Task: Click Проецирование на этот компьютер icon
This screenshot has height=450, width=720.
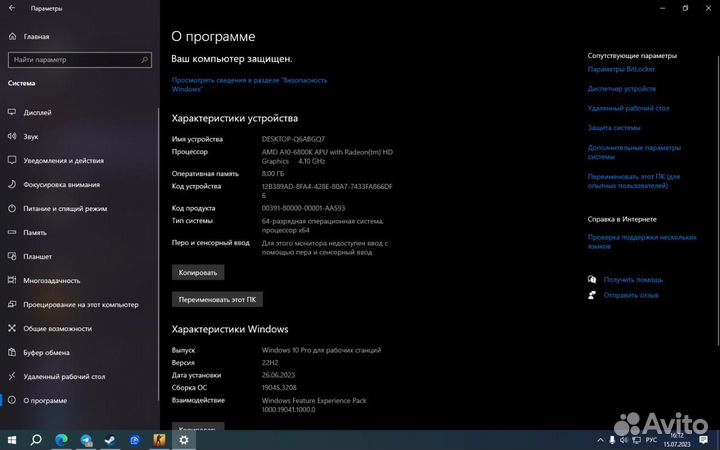Action: coord(12,304)
